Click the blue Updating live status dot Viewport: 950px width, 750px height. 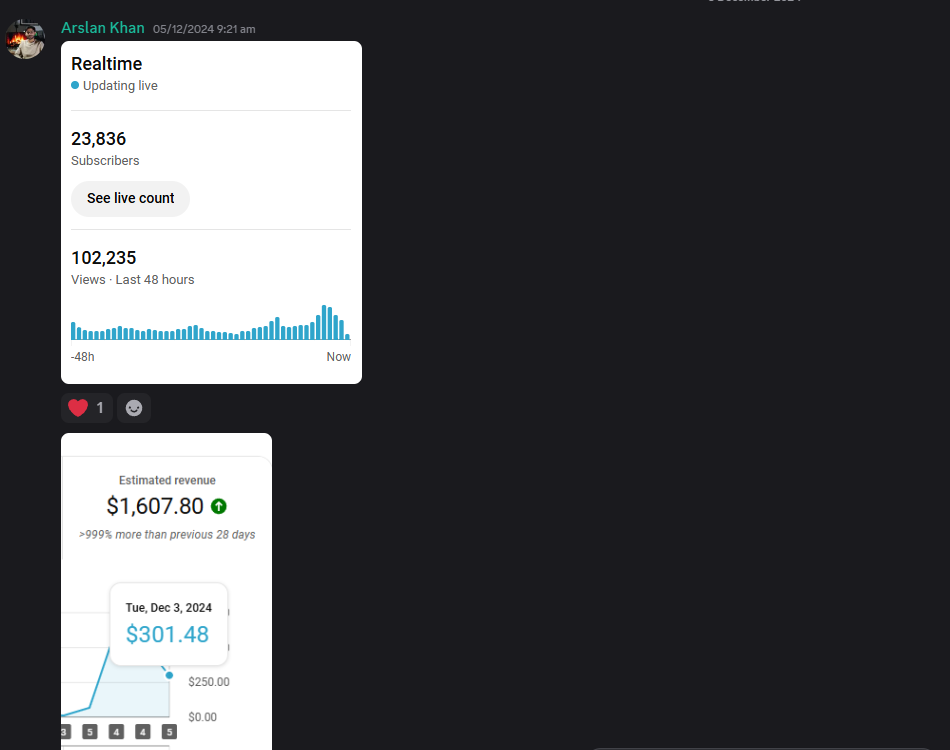[75, 85]
